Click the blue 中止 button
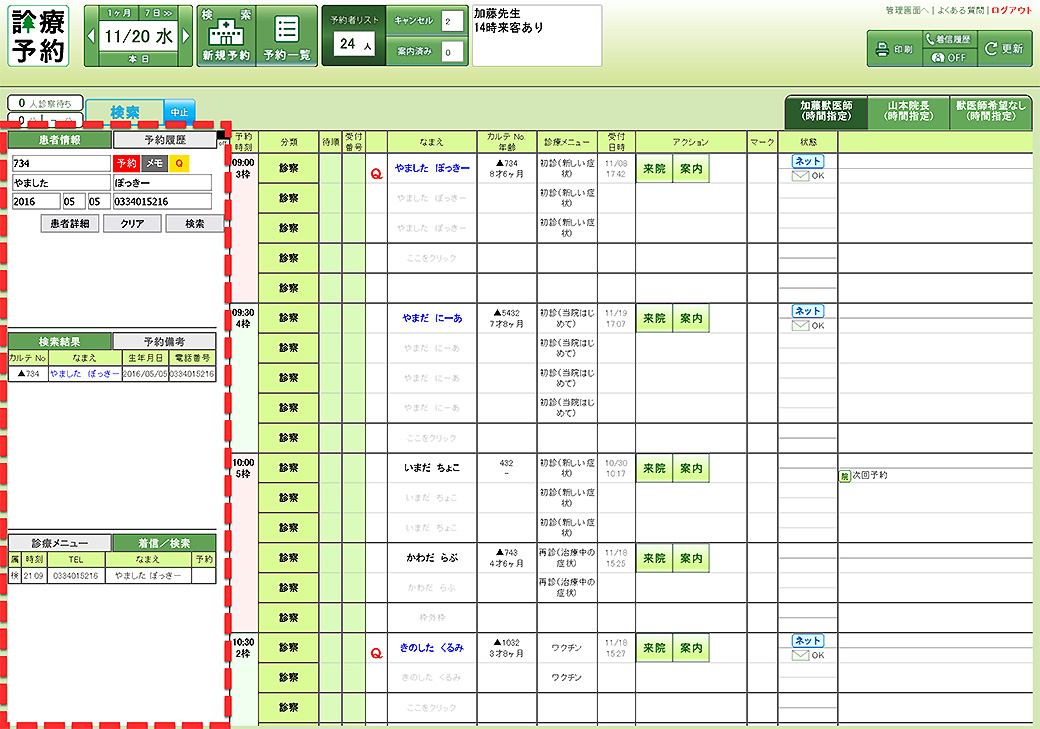1040x729 pixels. [180, 112]
